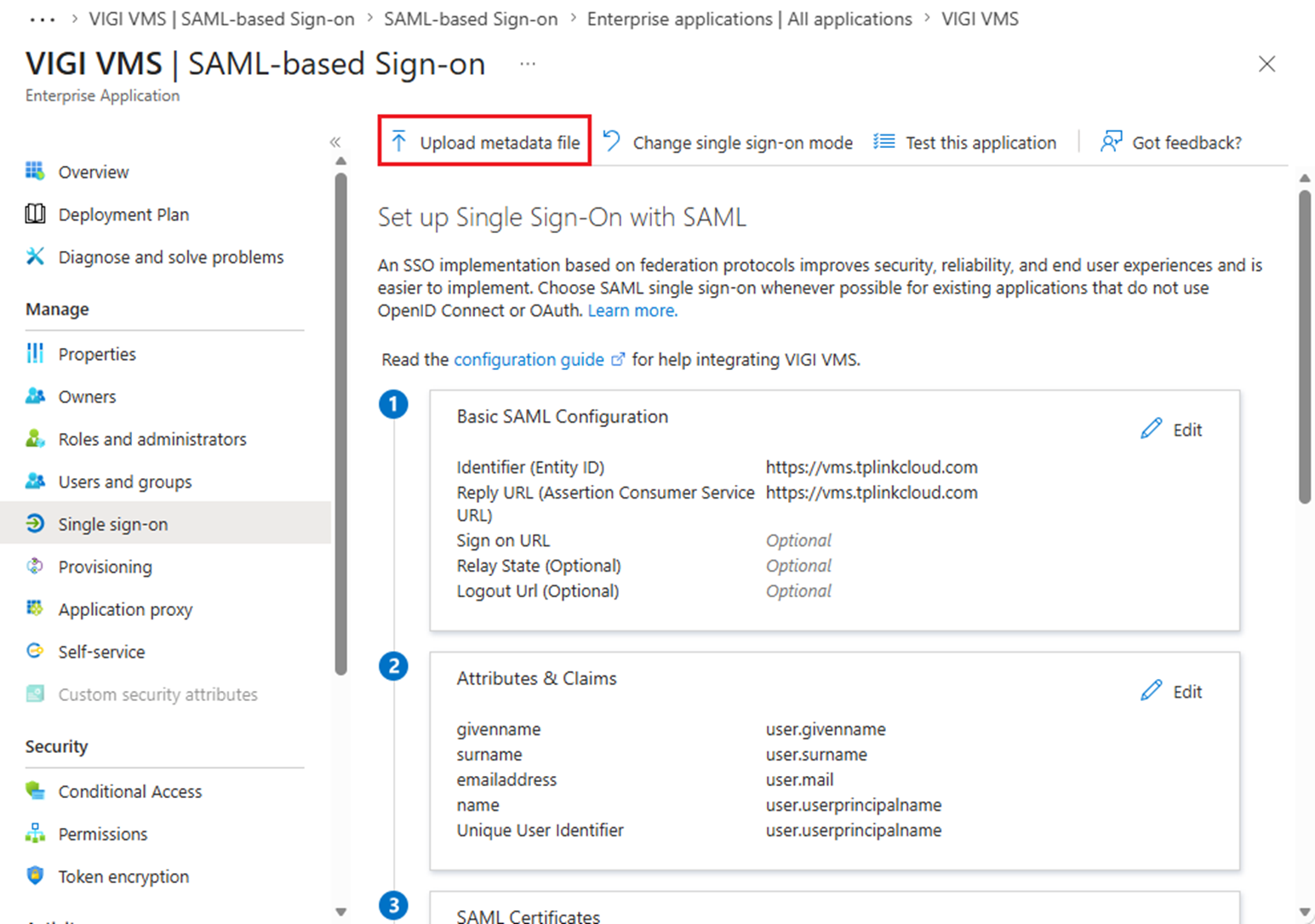This screenshot has height=924, width=1315.
Task: Click the side menu scrollbar thumb
Action: (341, 424)
